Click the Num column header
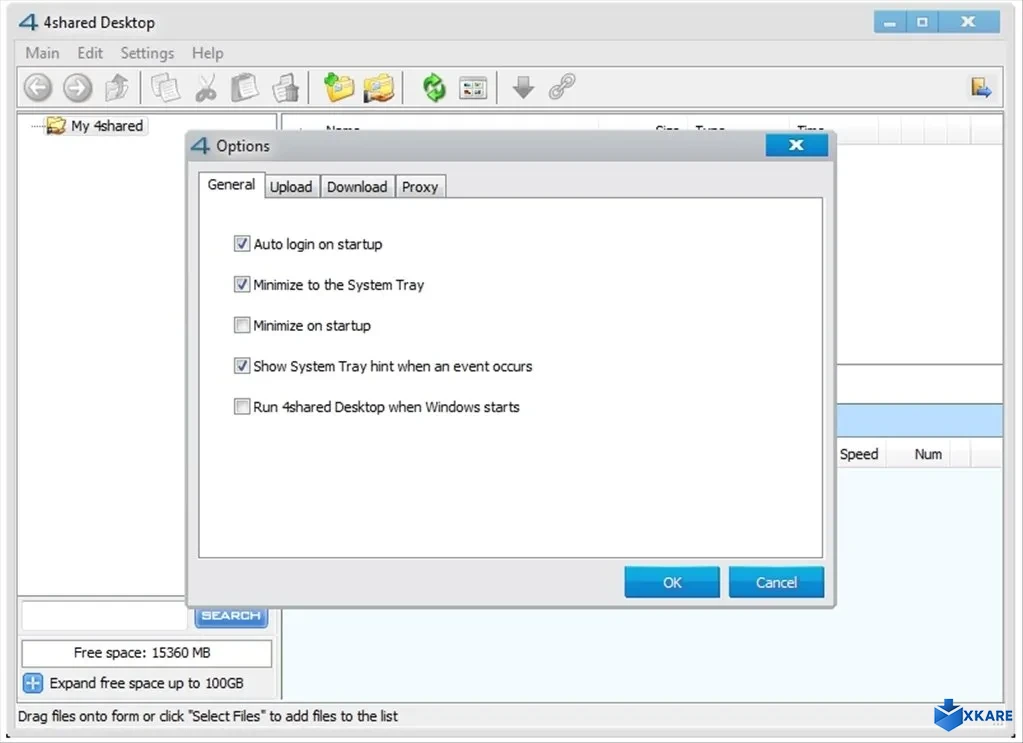 click(x=928, y=454)
